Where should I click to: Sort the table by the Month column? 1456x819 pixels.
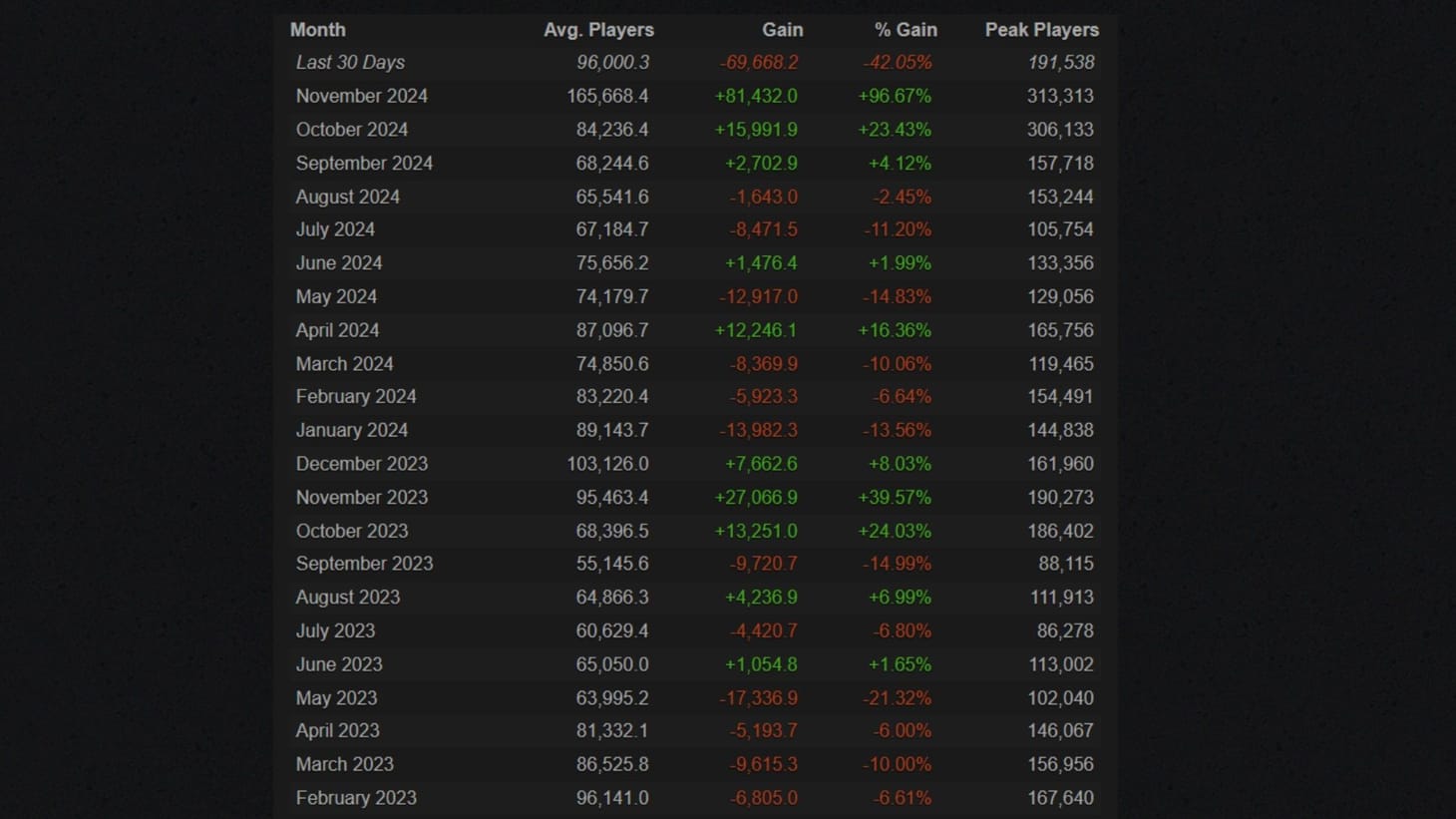(x=317, y=30)
